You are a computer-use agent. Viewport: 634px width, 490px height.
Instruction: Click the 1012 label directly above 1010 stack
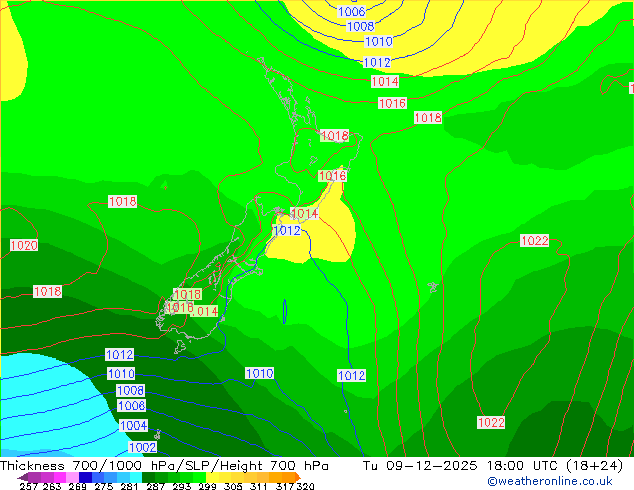119,355
